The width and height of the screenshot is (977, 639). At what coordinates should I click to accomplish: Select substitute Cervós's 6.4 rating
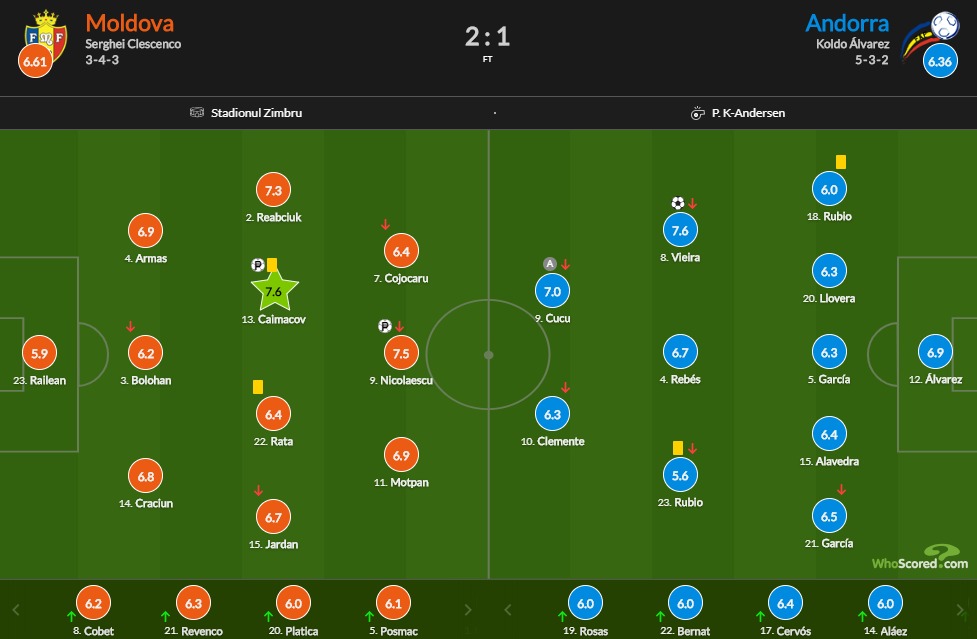(785, 603)
